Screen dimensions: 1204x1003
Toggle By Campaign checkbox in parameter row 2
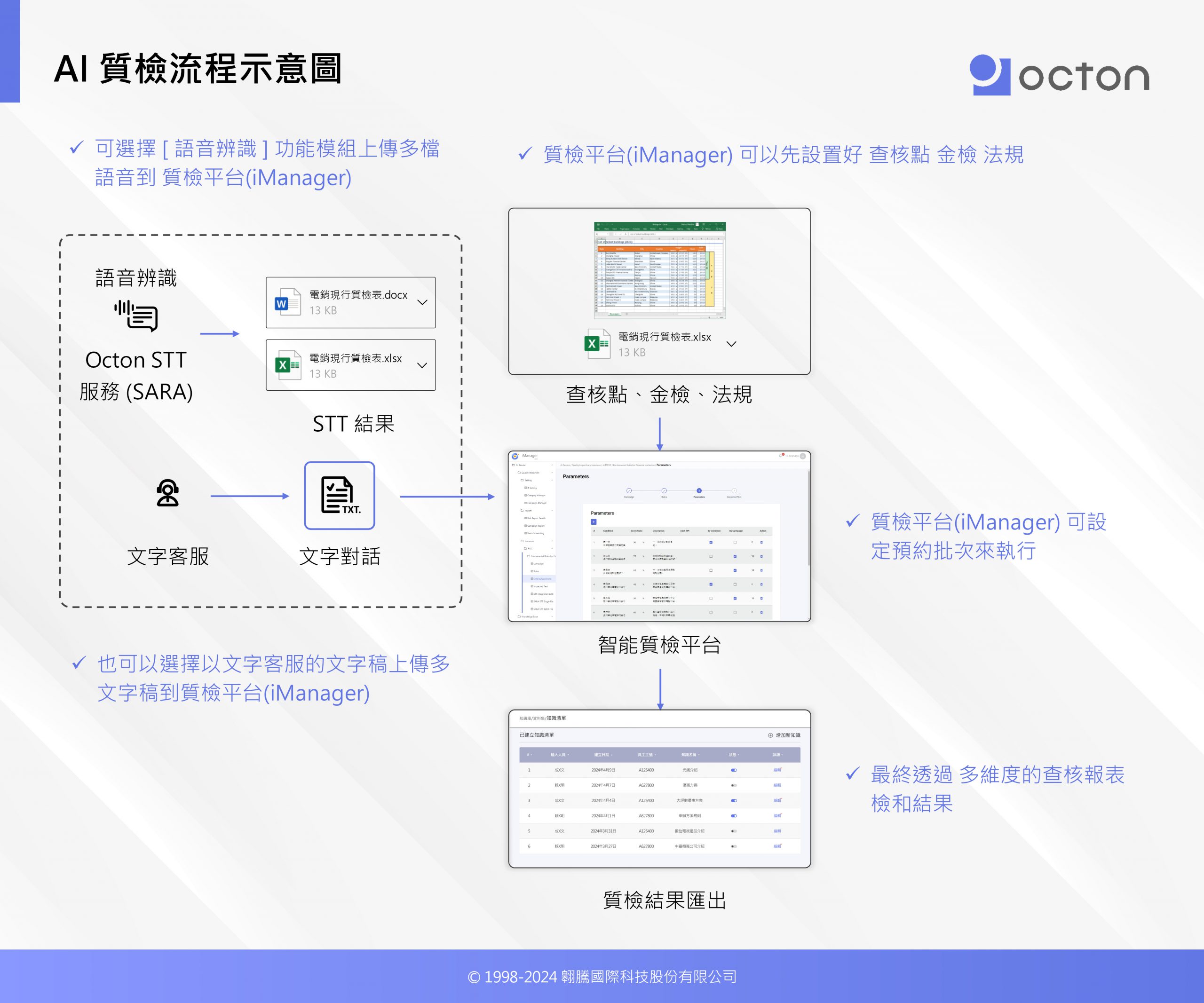coord(735,557)
